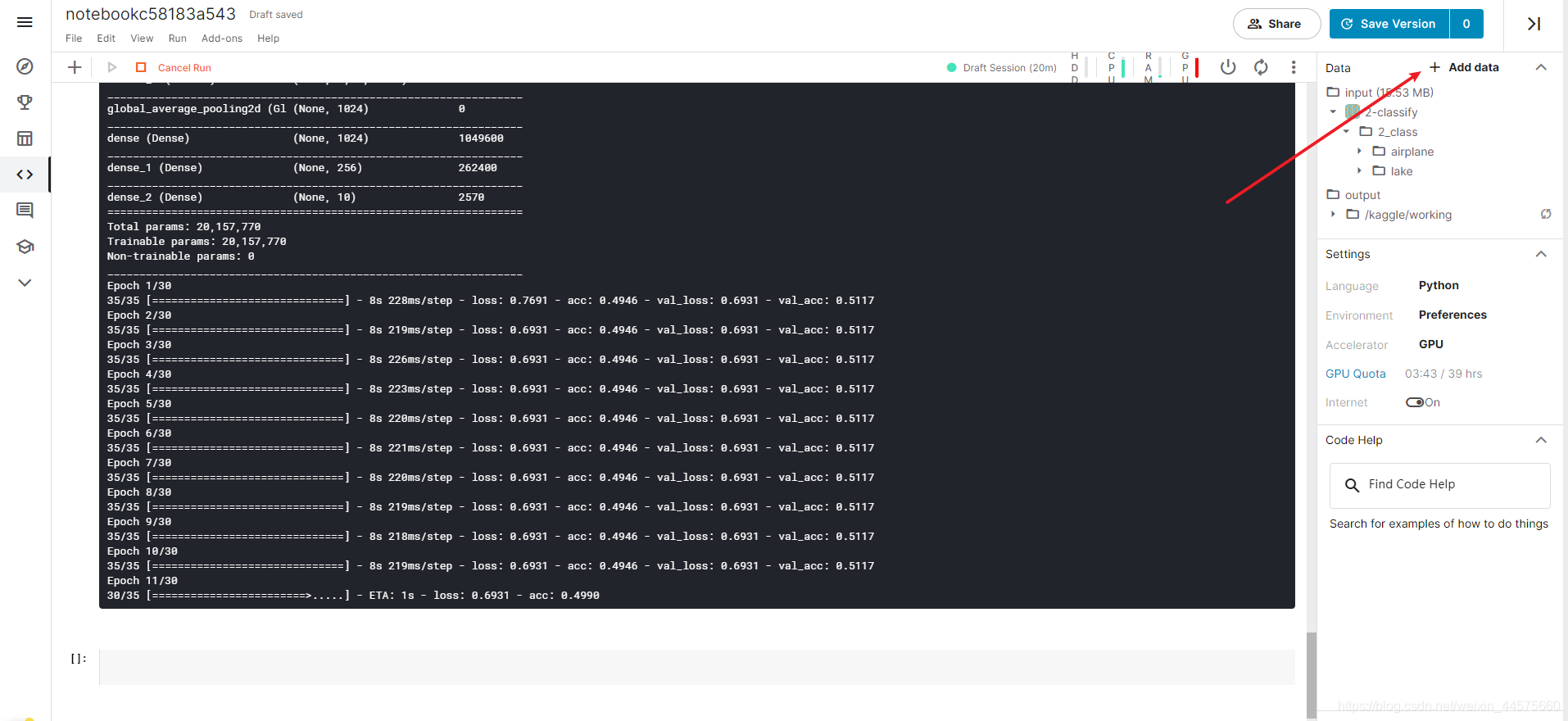
Task: Open Courses graduation cap icon
Action: click(25, 247)
